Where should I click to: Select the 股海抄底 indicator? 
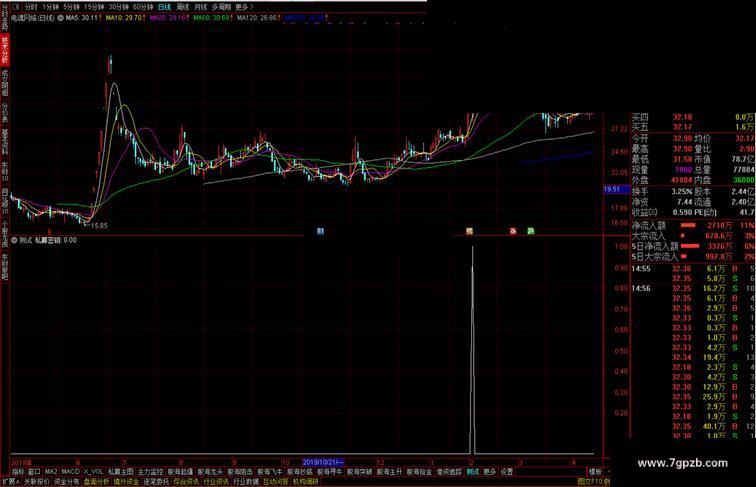click(300, 472)
